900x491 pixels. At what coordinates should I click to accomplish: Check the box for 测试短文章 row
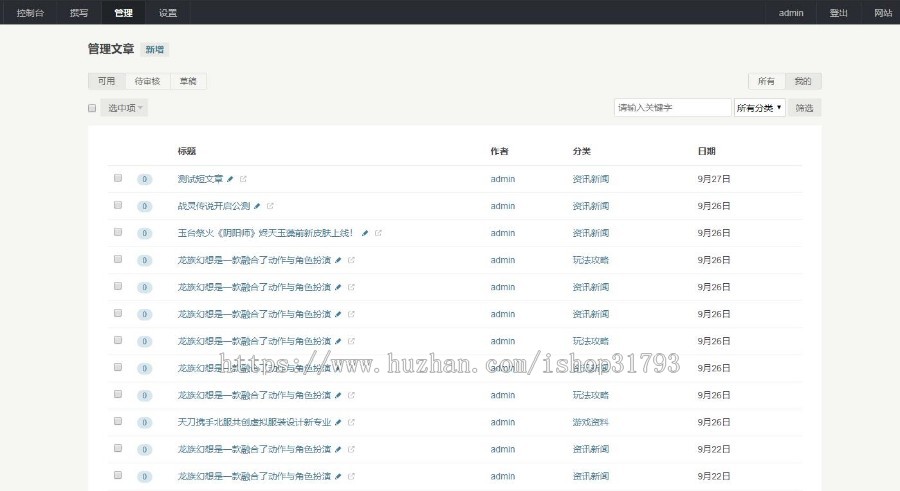[118, 178]
